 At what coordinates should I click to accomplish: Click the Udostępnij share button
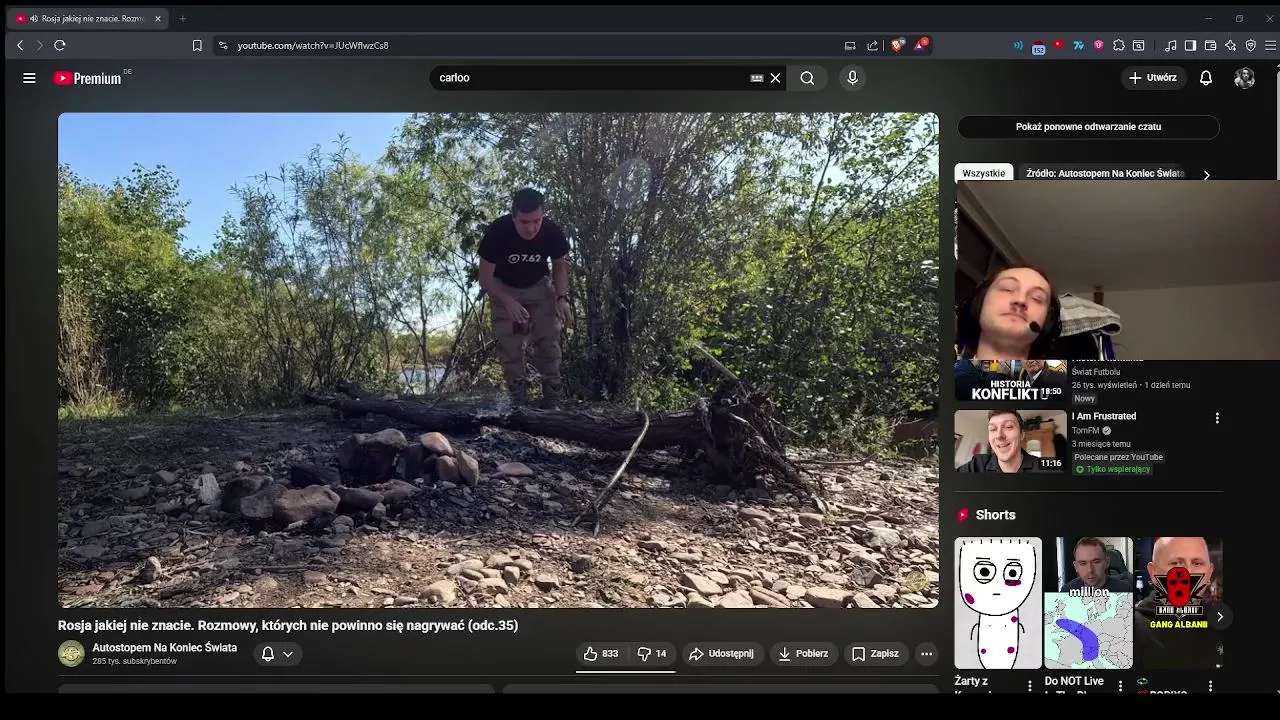(721, 654)
